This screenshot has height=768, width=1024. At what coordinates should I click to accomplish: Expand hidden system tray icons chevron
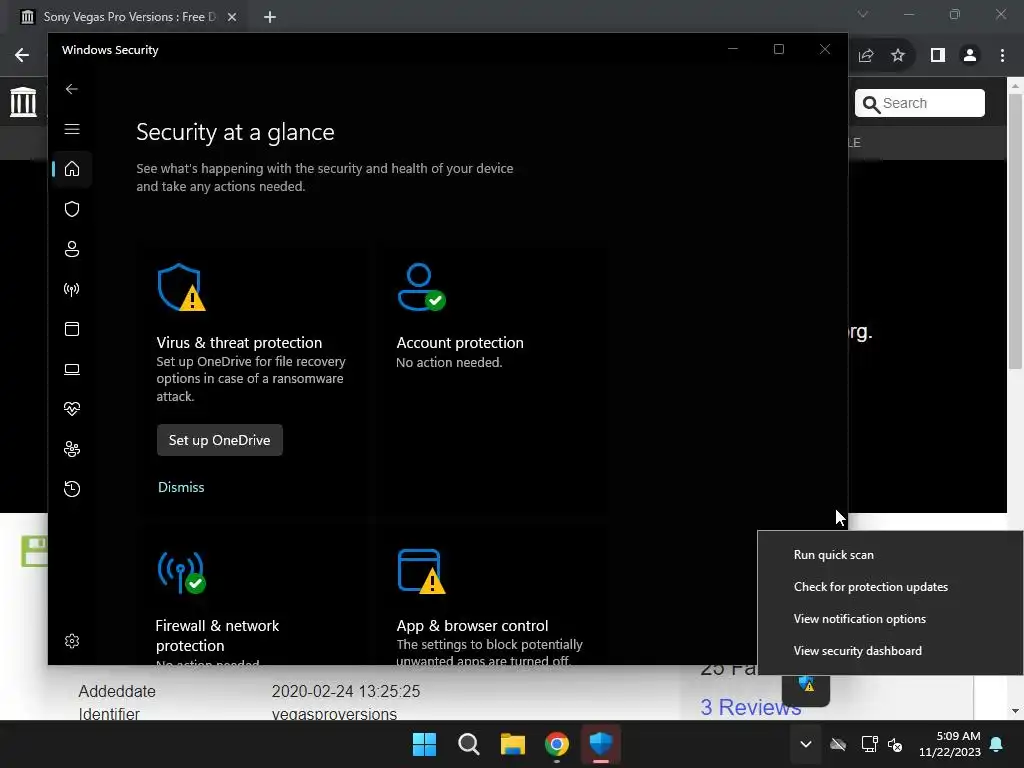(806, 744)
